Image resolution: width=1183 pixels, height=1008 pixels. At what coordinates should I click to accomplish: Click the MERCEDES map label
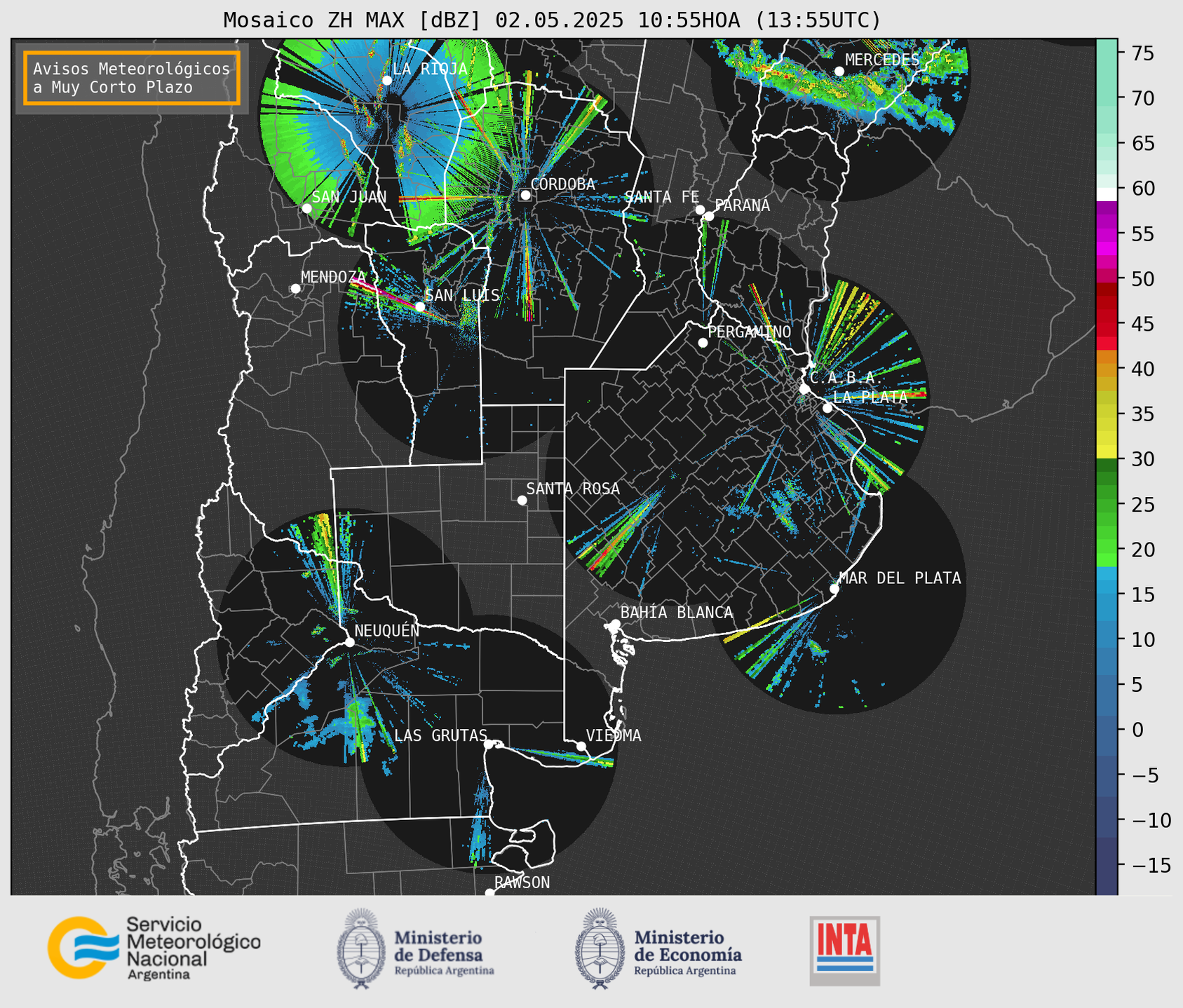(882, 60)
